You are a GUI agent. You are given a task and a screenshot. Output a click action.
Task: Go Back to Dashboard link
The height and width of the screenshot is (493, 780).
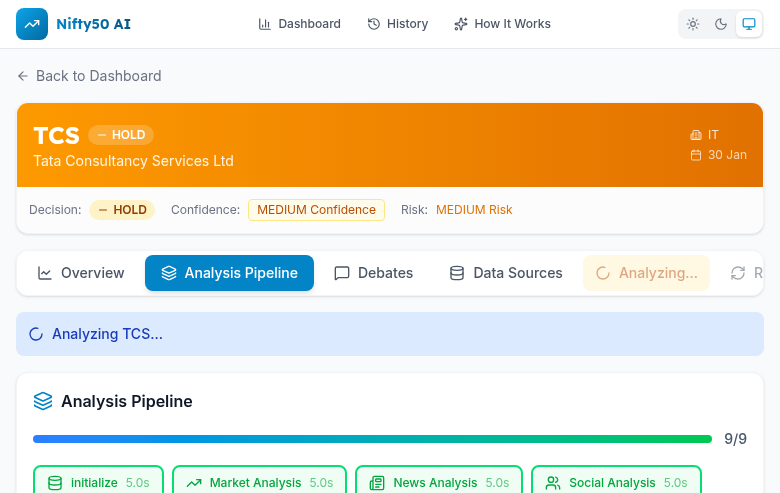tap(89, 76)
